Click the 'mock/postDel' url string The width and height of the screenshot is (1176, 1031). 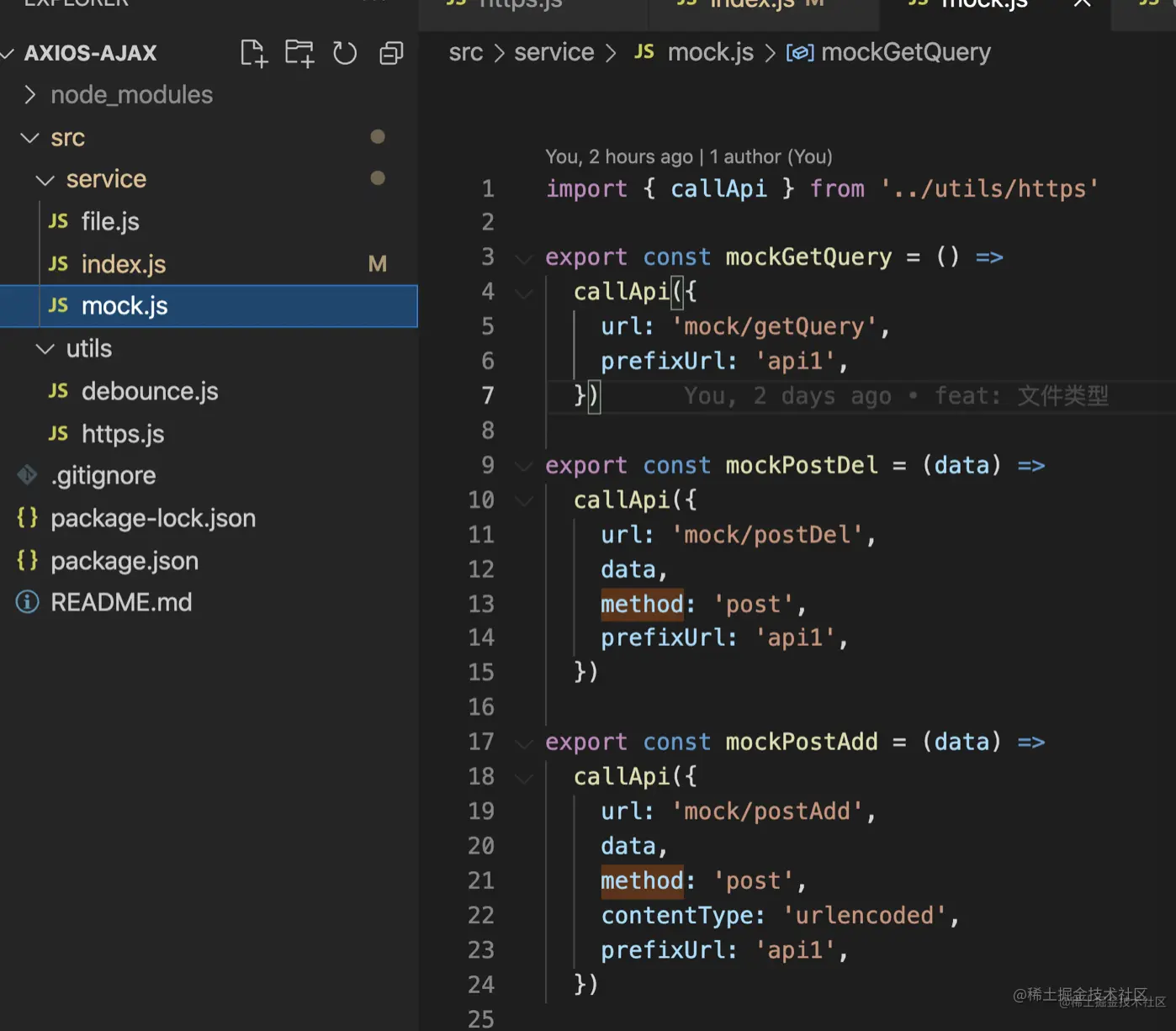tap(767, 535)
